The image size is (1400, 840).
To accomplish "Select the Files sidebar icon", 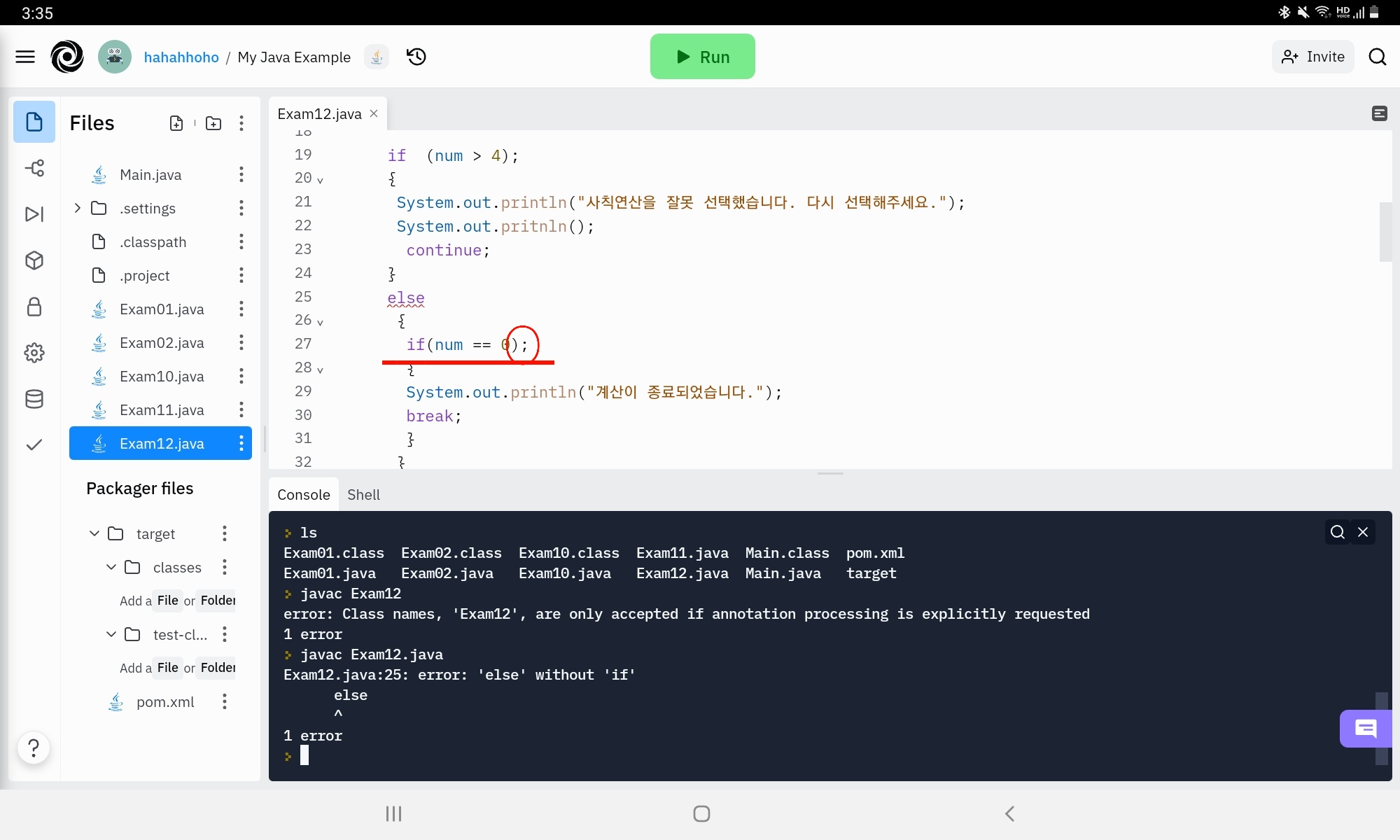I will click(x=34, y=122).
